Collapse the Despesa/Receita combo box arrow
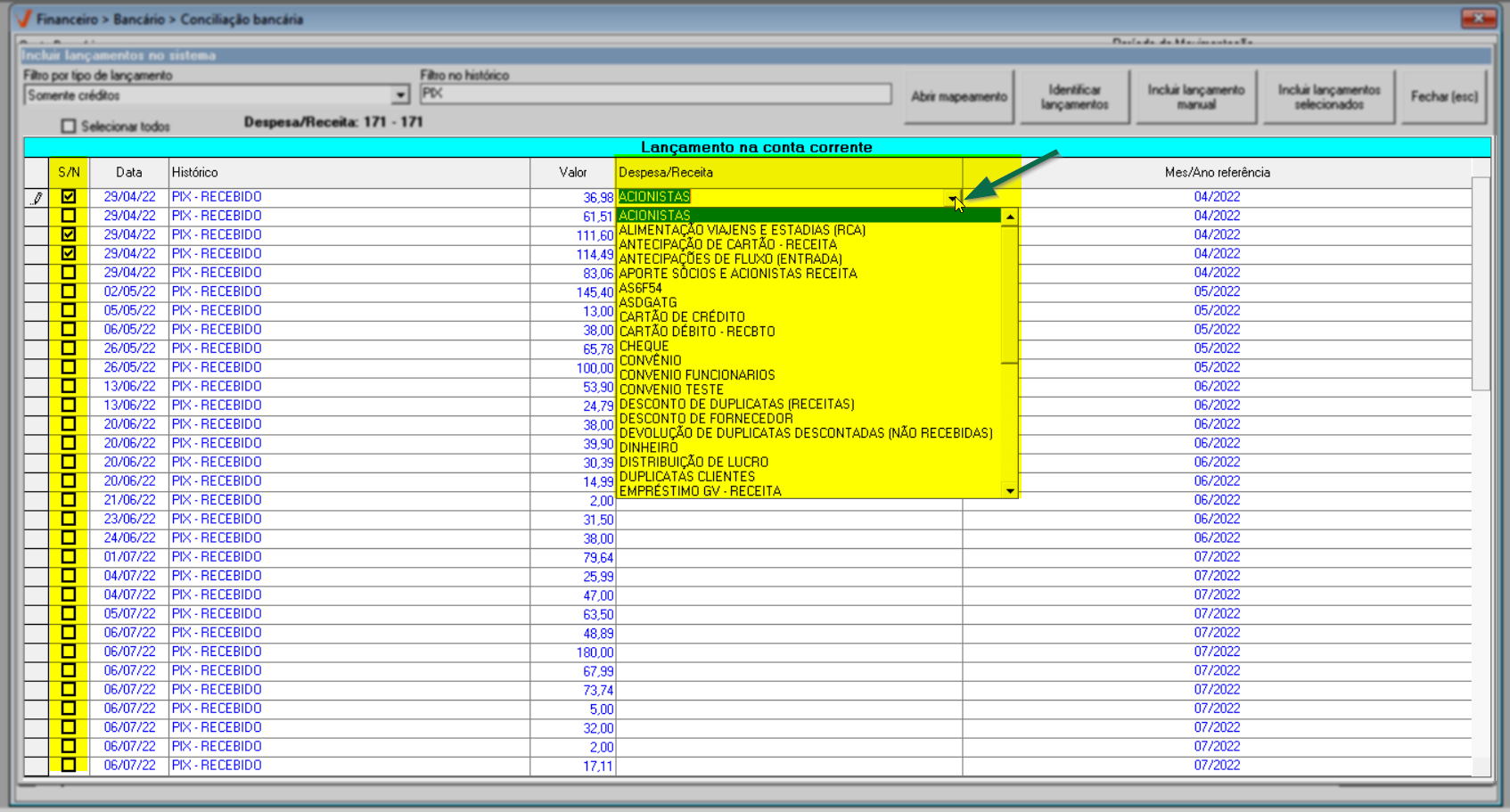The height and width of the screenshot is (812, 1510). [953, 198]
